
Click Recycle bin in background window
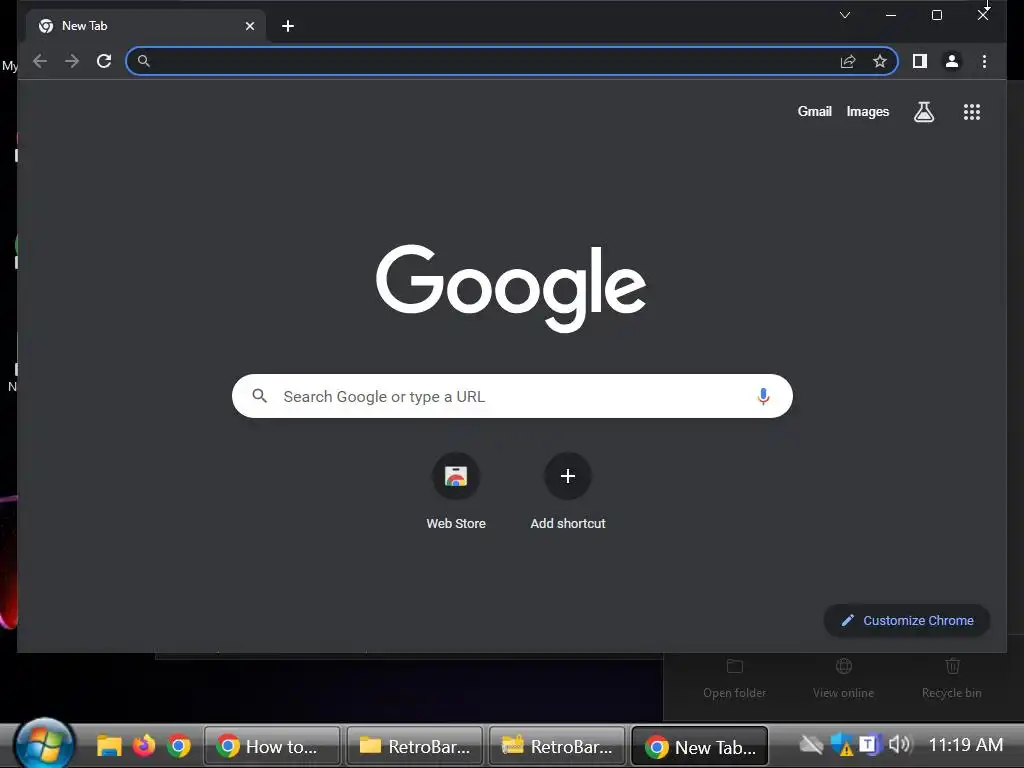click(952, 679)
